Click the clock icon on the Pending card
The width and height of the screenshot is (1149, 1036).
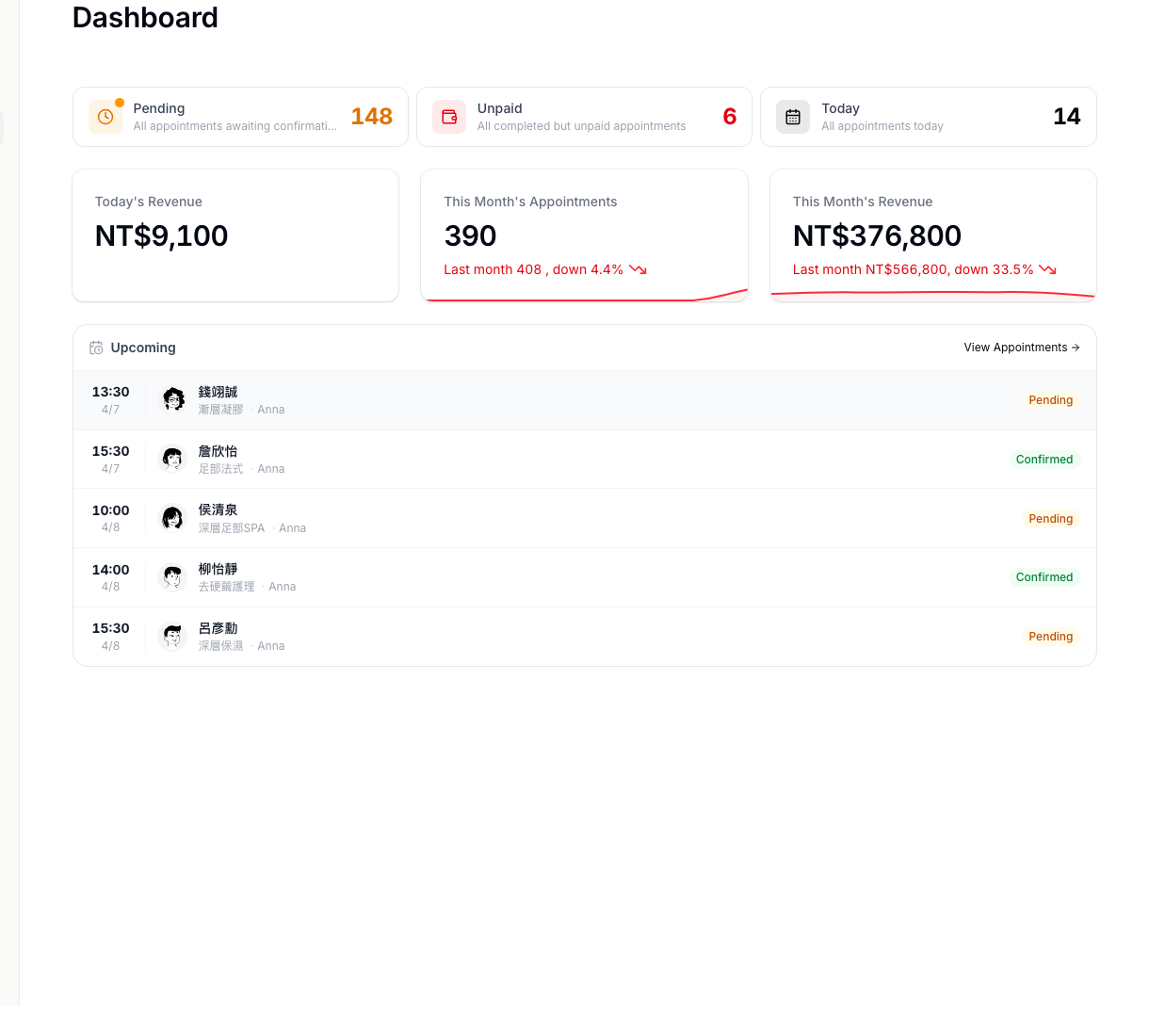(105, 117)
